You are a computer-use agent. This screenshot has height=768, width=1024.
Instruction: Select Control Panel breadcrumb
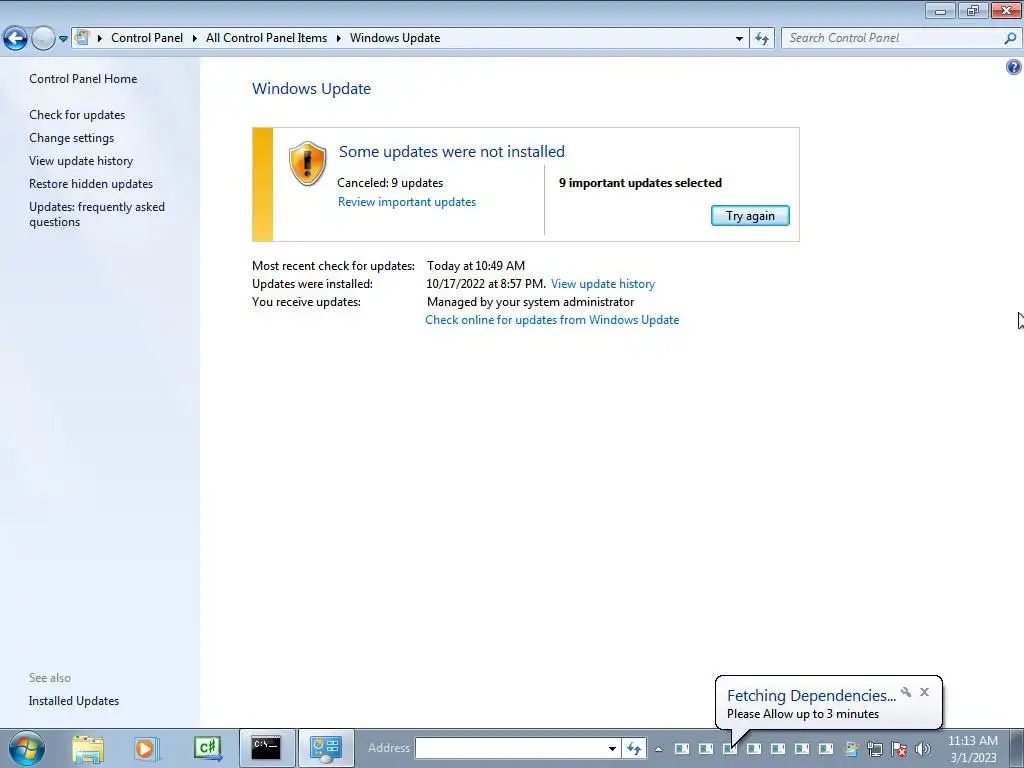coord(147,38)
